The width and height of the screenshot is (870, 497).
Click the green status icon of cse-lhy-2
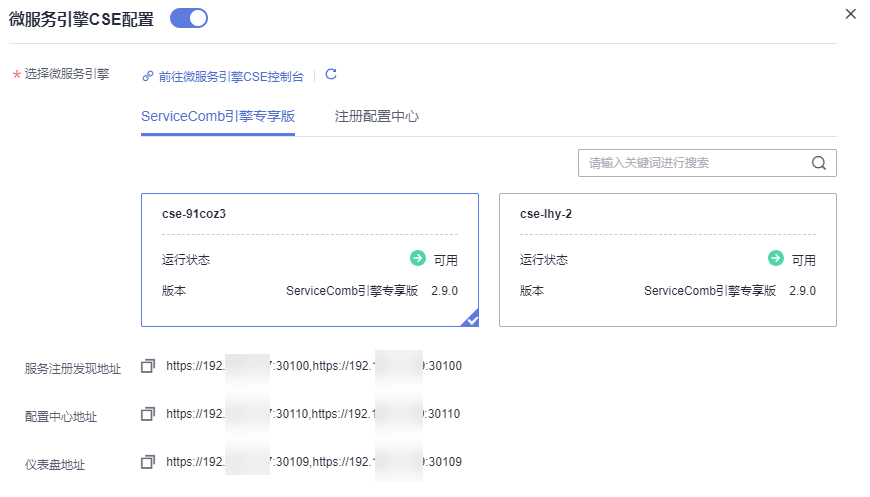(776, 259)
